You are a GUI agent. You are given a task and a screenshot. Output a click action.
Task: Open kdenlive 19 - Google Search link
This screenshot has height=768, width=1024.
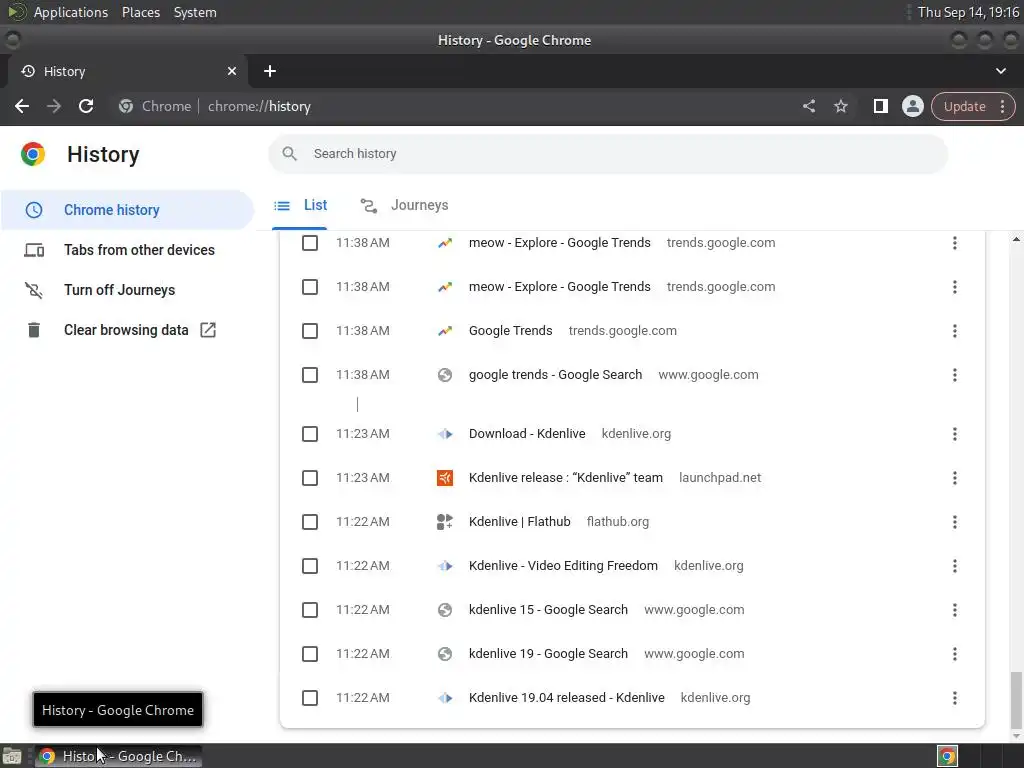[x=548, y=654]
